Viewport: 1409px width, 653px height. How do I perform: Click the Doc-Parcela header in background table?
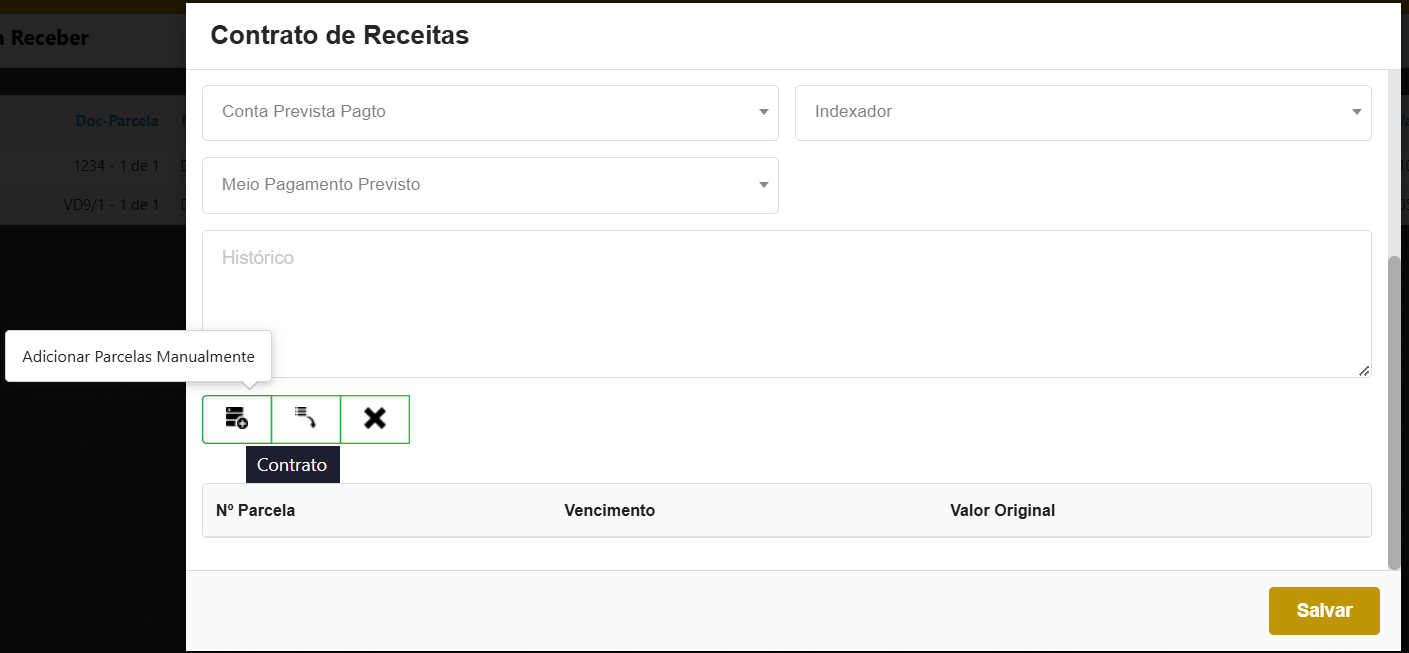117,121
